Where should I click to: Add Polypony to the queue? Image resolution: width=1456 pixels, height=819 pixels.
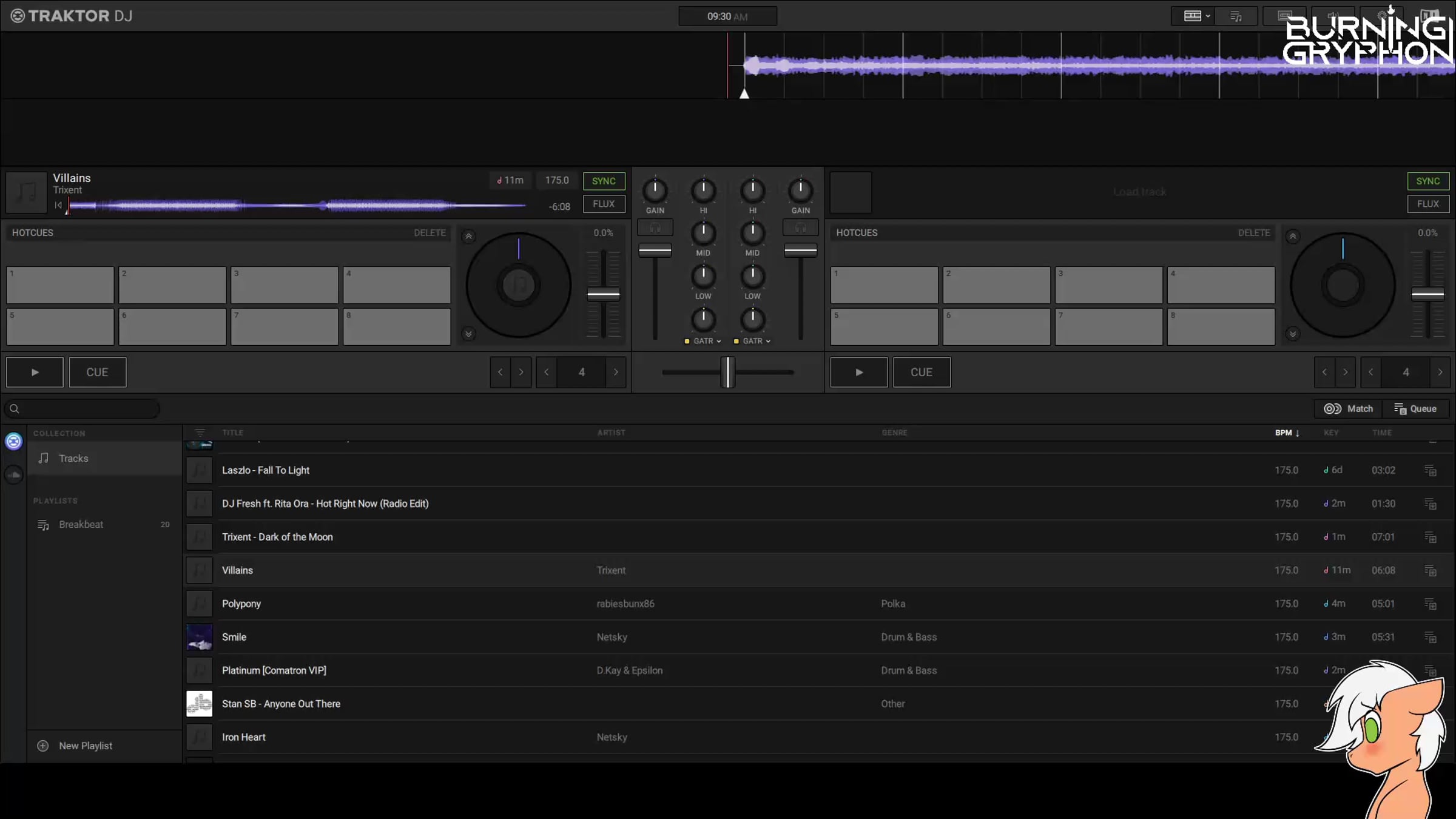(x=1431, y=604)
